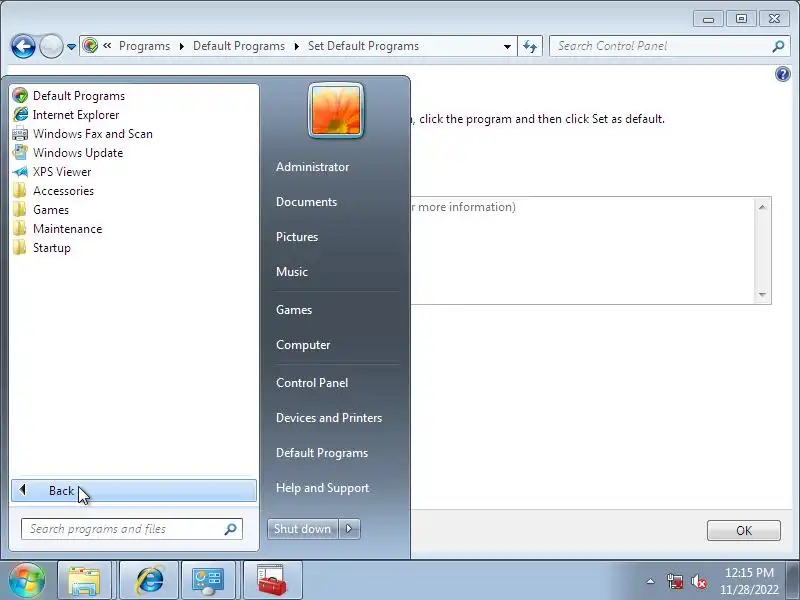This screenshot has height=600, width=800.
Task: Open Default Programs in Start menu right pane
Action: tap(321, 453)
